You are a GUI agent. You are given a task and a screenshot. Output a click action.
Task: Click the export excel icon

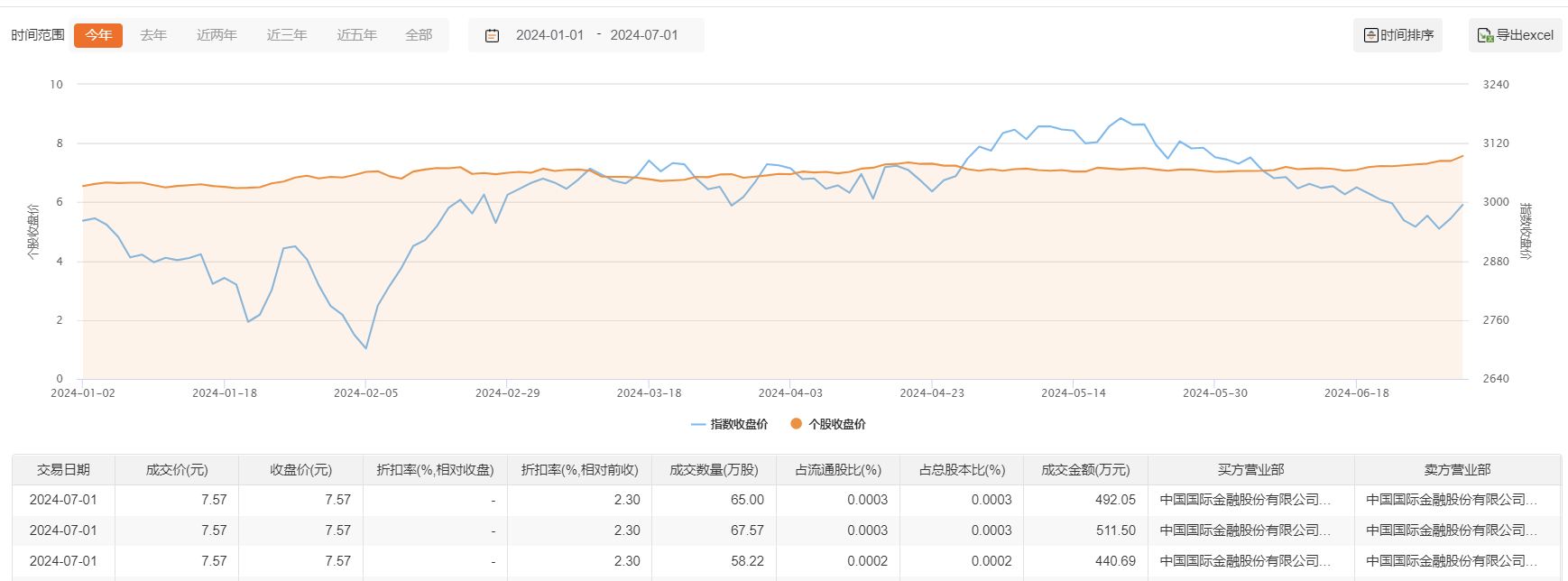(1484, 35)
